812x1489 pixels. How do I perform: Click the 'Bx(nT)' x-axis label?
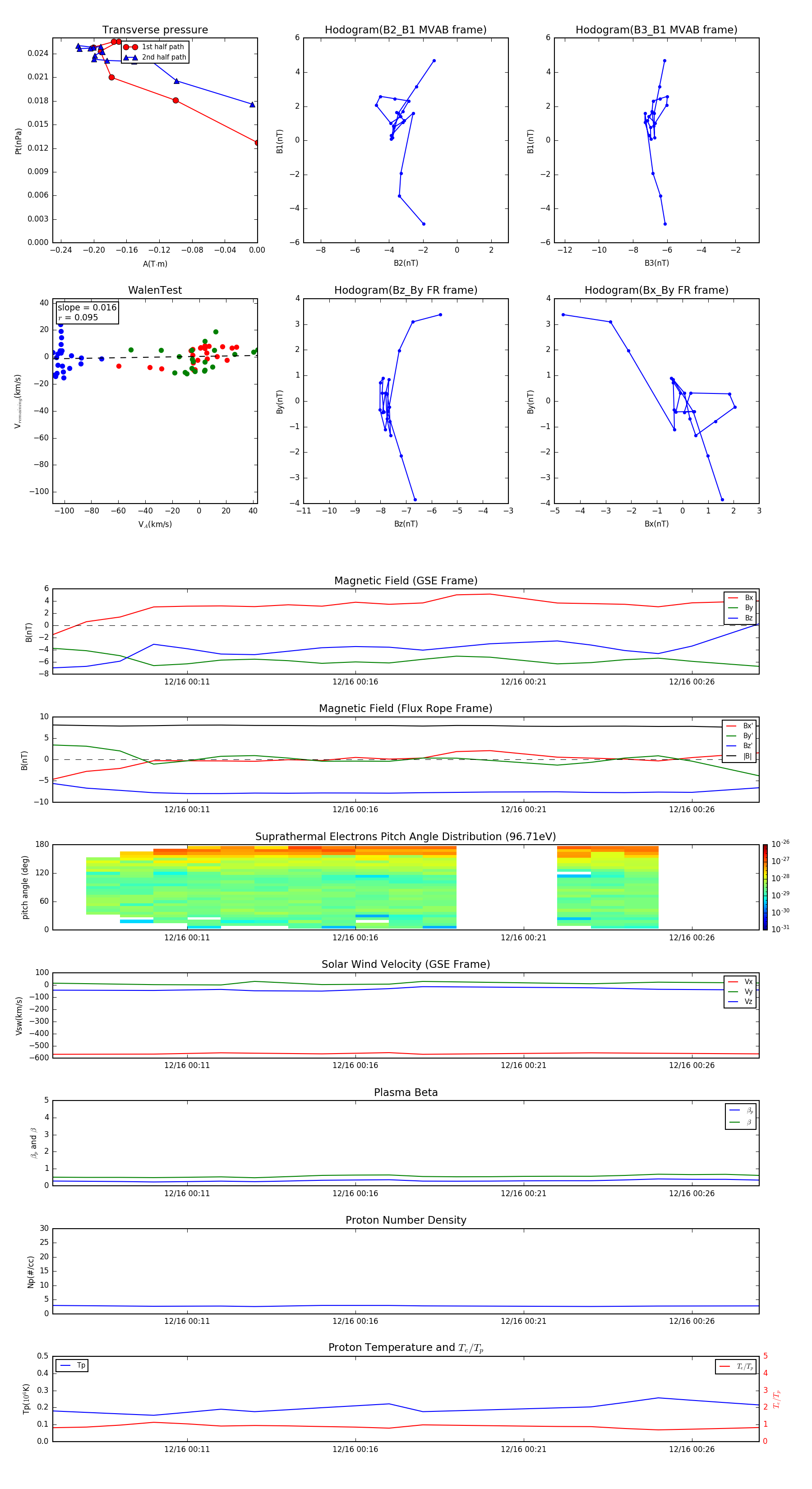pos(656,524)
